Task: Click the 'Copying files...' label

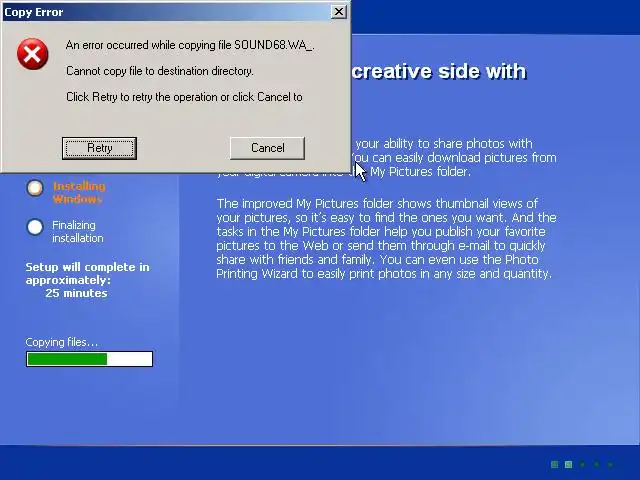Action: [x=62, y=342]
